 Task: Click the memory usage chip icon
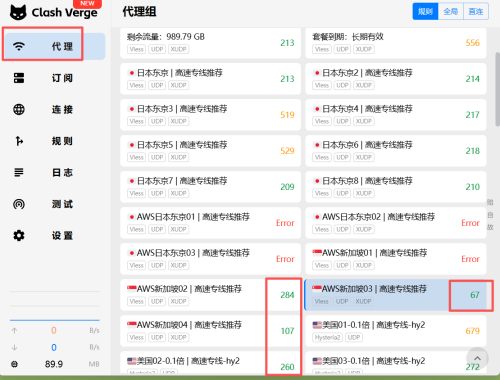(14, 364)
